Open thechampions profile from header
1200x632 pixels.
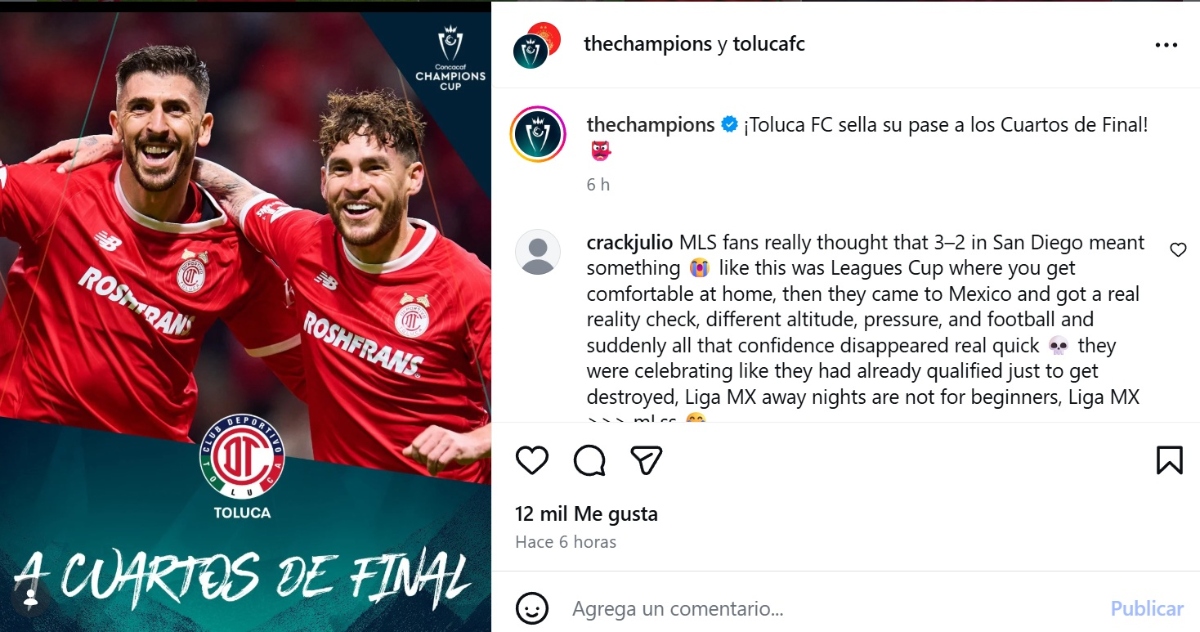647,44
